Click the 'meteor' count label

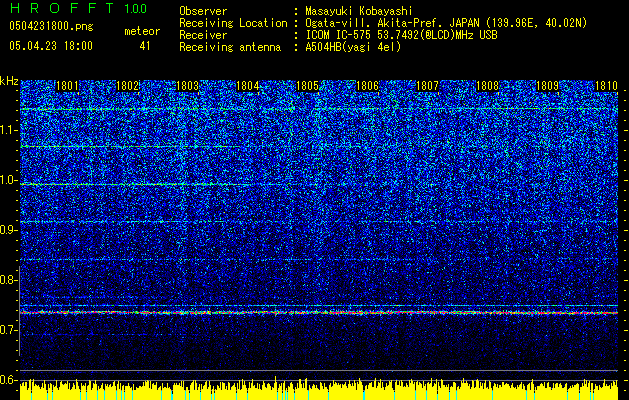click(142, 31)
